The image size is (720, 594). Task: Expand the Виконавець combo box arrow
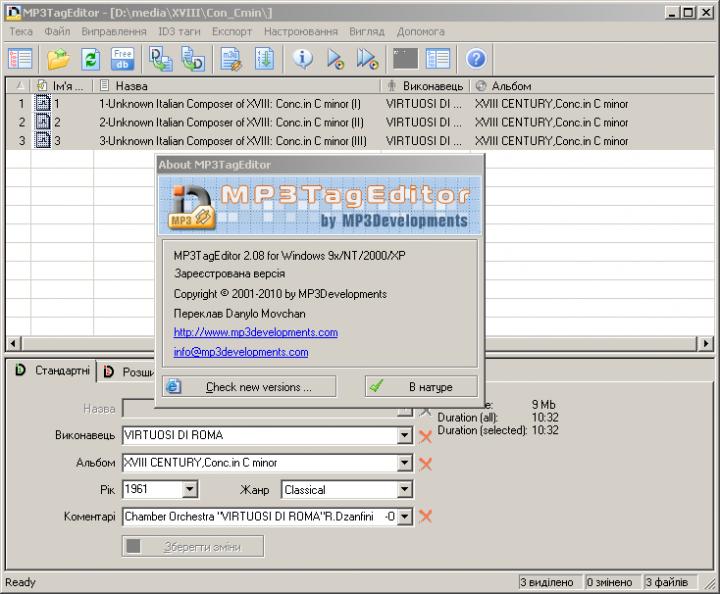point(404,436)
